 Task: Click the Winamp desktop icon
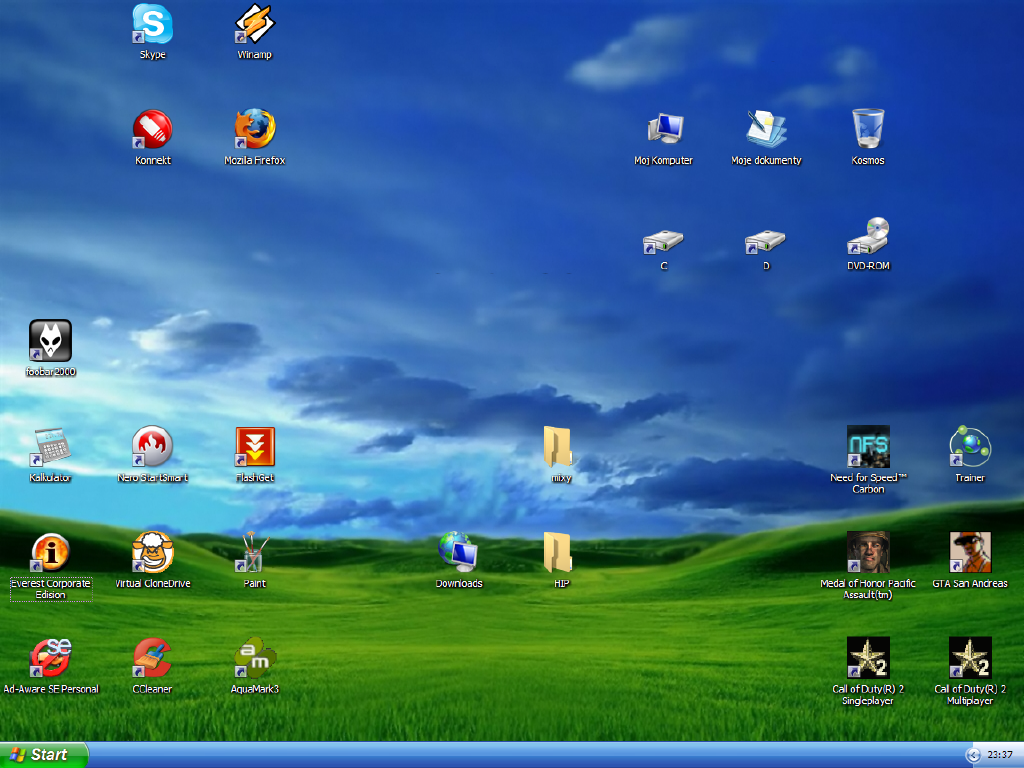pos(254,24)
